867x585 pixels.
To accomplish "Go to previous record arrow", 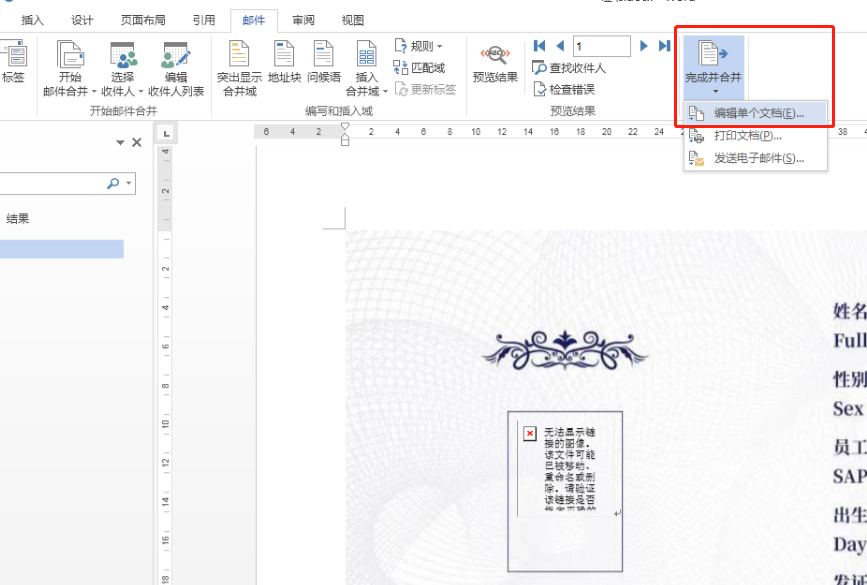I will pyautogui.click(x=560, y=46).
